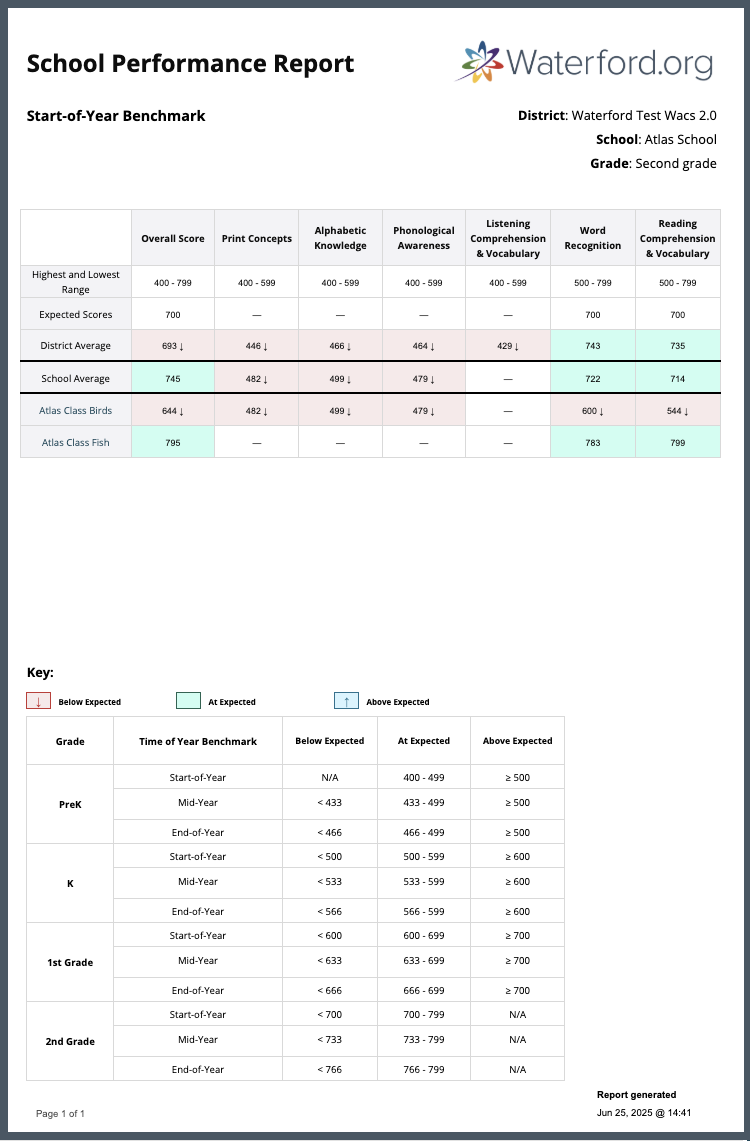Viewport: 750px width, 1141px height.
Task: Click the 766 - 799 At Expected cell
Action: (x=424, y=1069)
